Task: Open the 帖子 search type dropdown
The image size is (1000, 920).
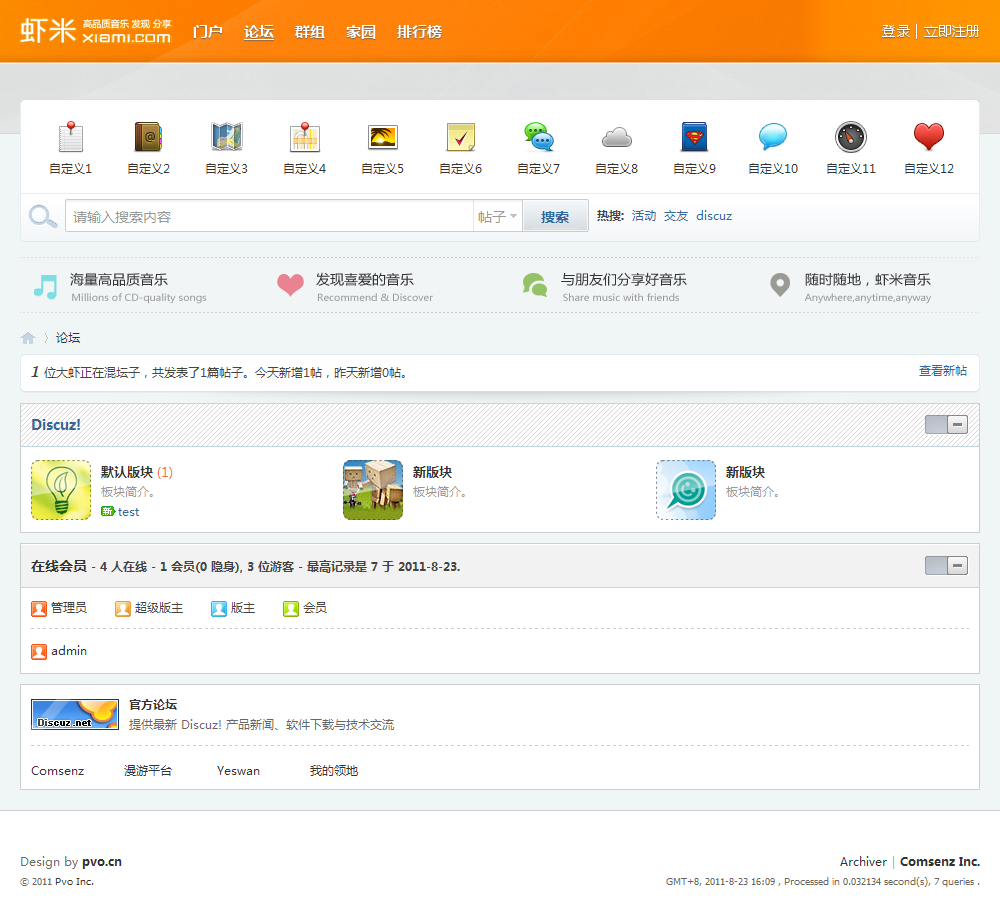Action: pos(497,217)
